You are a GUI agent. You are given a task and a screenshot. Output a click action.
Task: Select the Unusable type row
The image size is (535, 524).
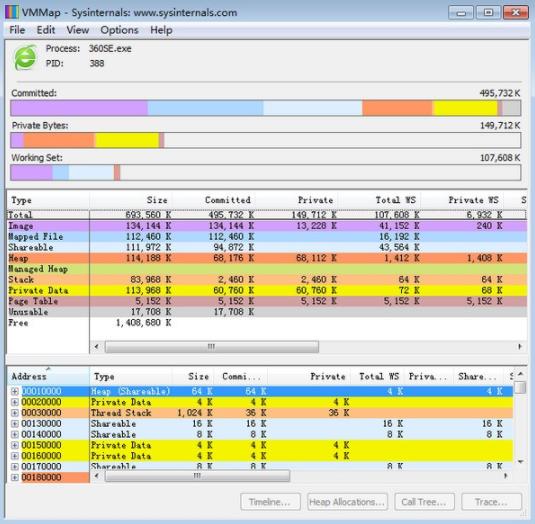(x=267, y=312)
